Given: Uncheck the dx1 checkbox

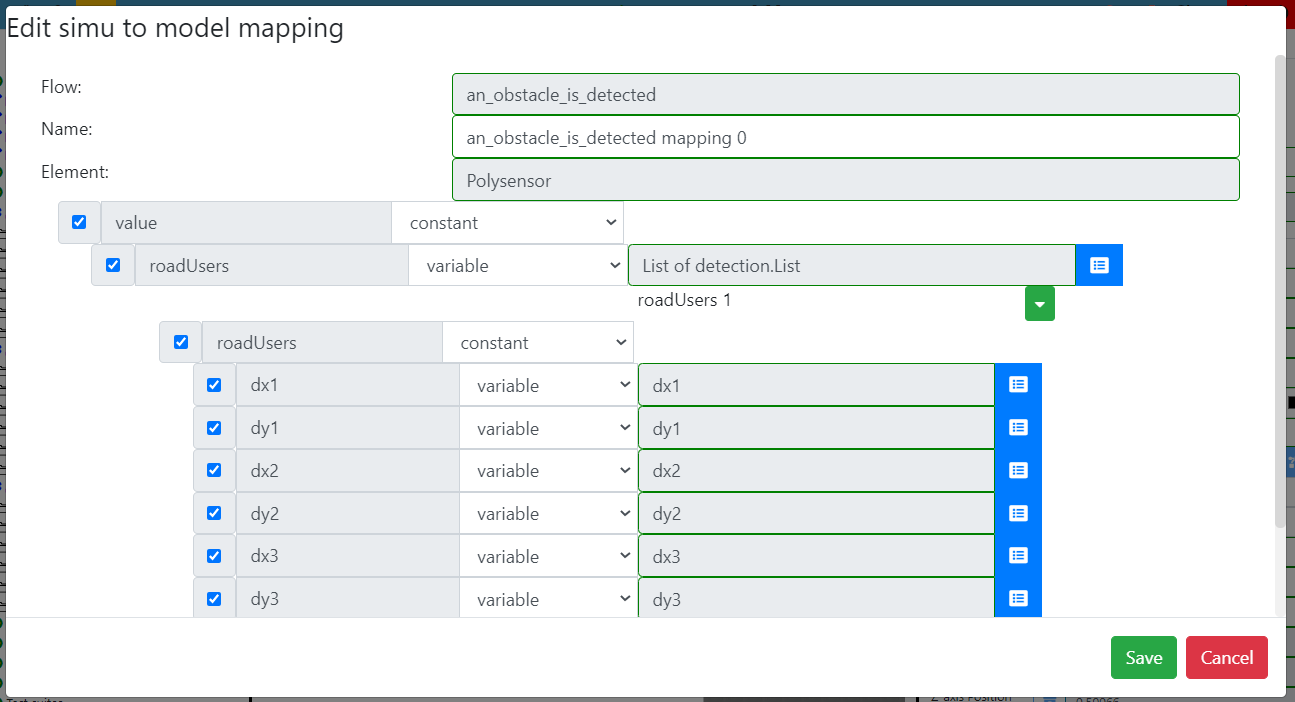Looking at the screenshot, I should point(214,385).
